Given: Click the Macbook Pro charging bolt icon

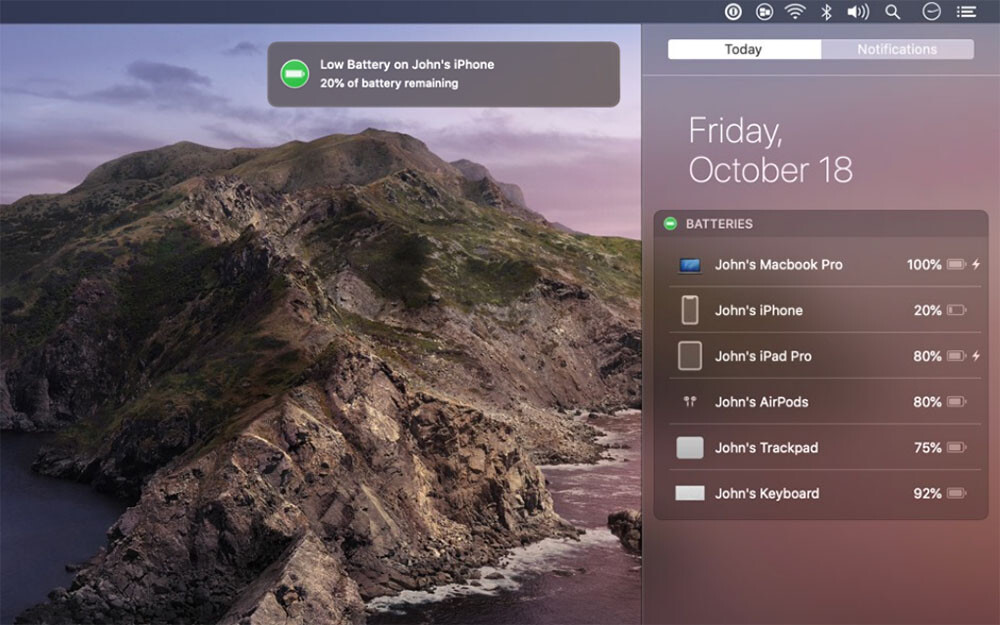Looking at the screenshot, I should pos(976,264).
